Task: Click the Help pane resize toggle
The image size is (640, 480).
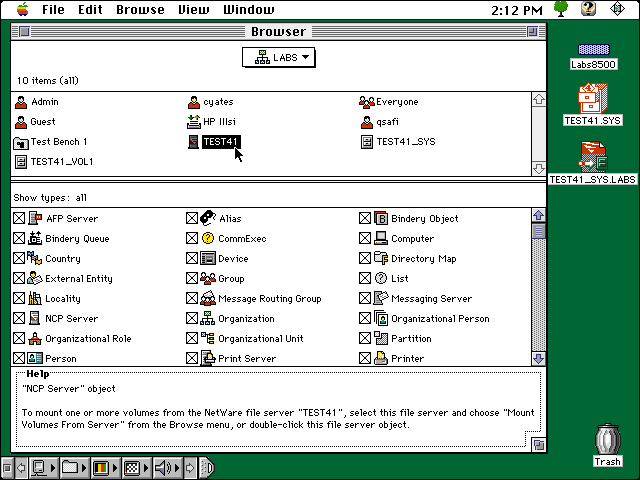Action: click(x=539, y=444)
